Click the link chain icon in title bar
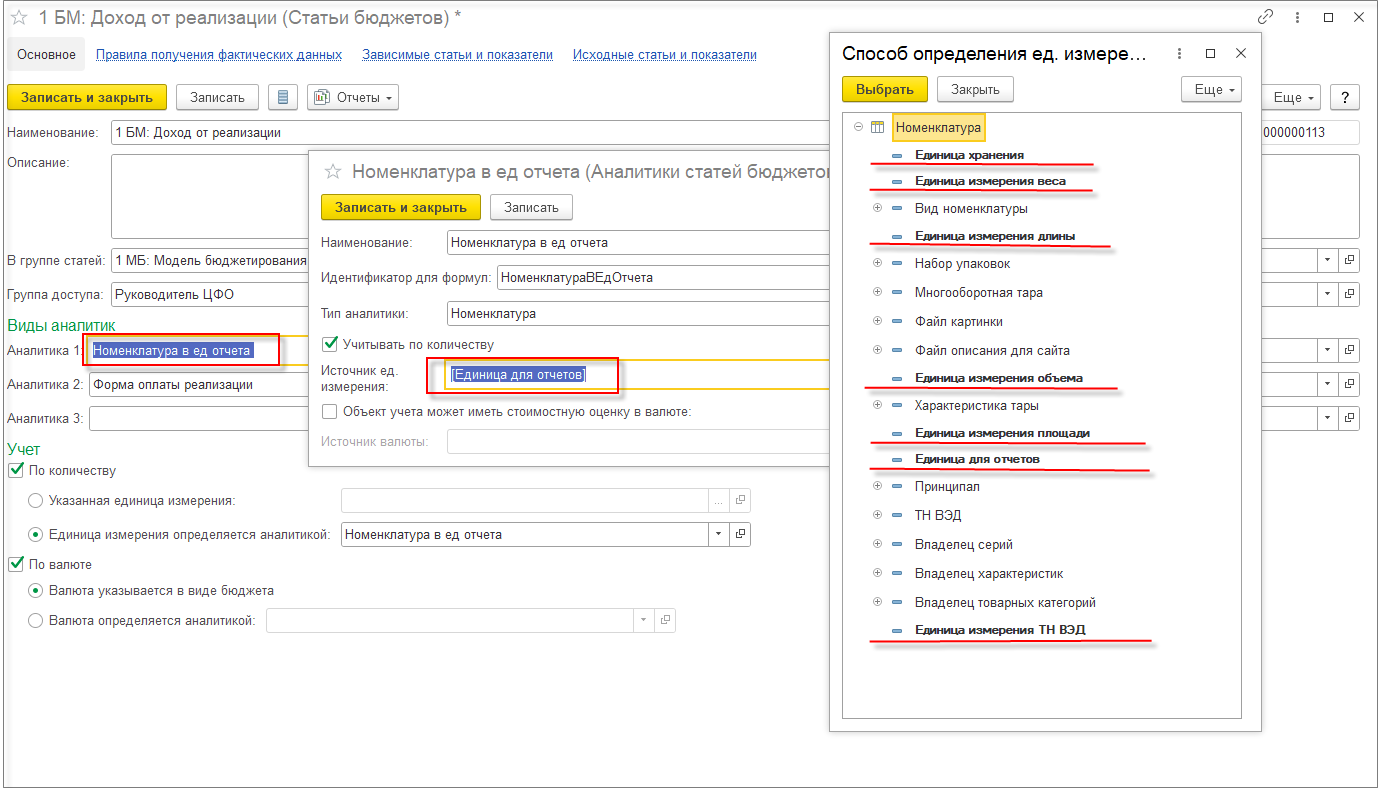Screen dimensions: 1378x788 (x=1266, y=17)
